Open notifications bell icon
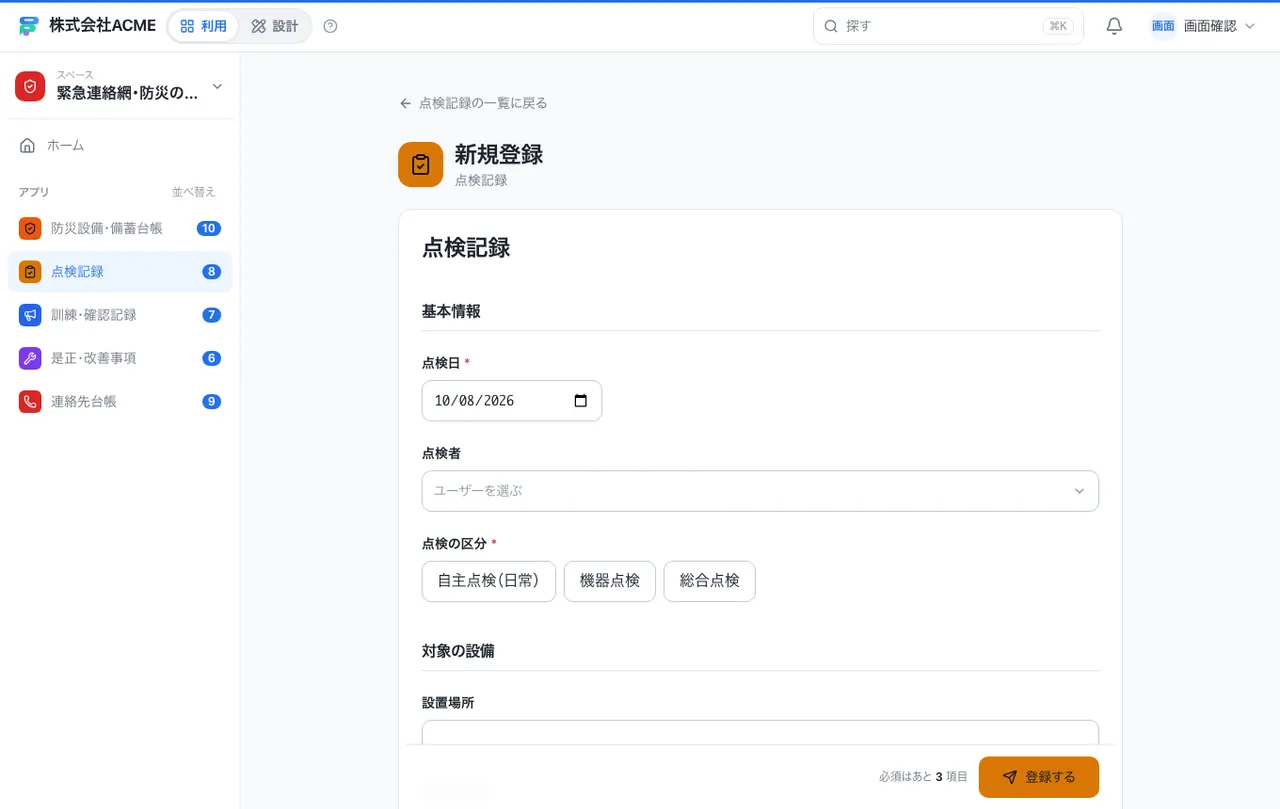The image size is (1280, 809). click(1114, 26)
